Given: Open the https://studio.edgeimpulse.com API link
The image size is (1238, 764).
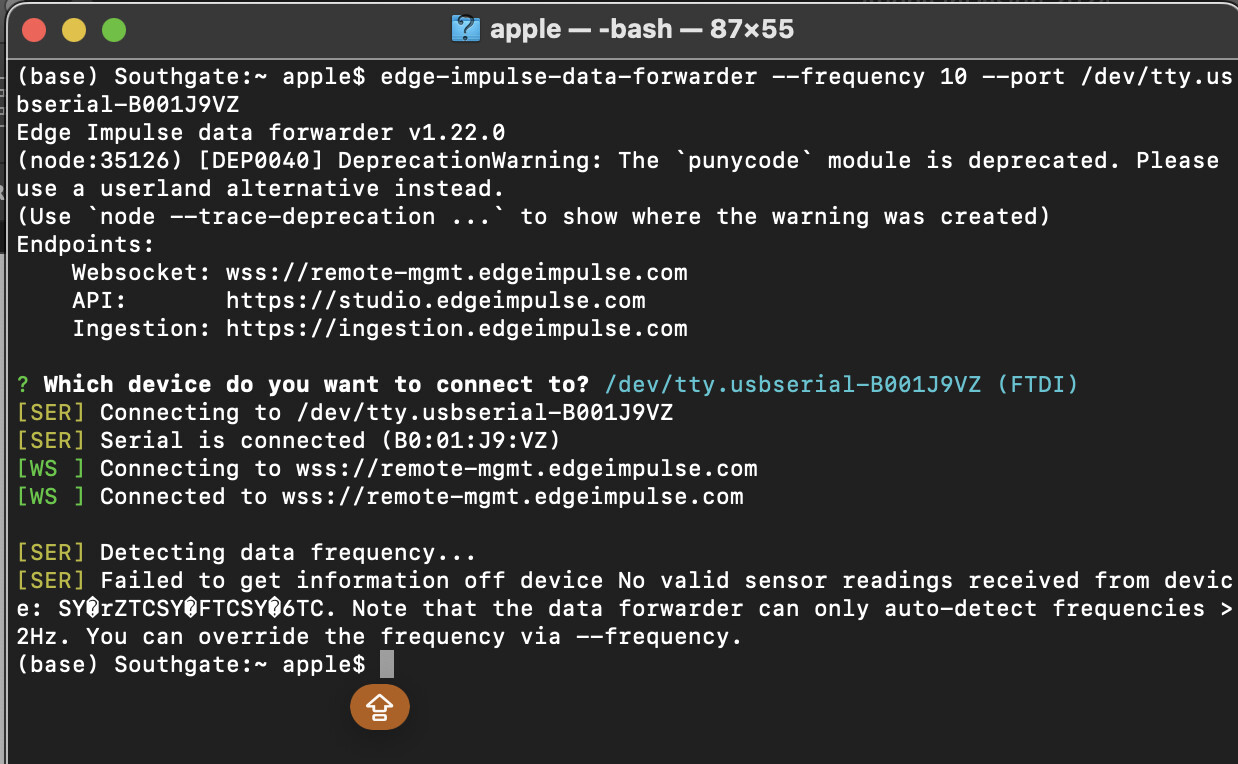Looking at the screenshot, I should point(435,300).
